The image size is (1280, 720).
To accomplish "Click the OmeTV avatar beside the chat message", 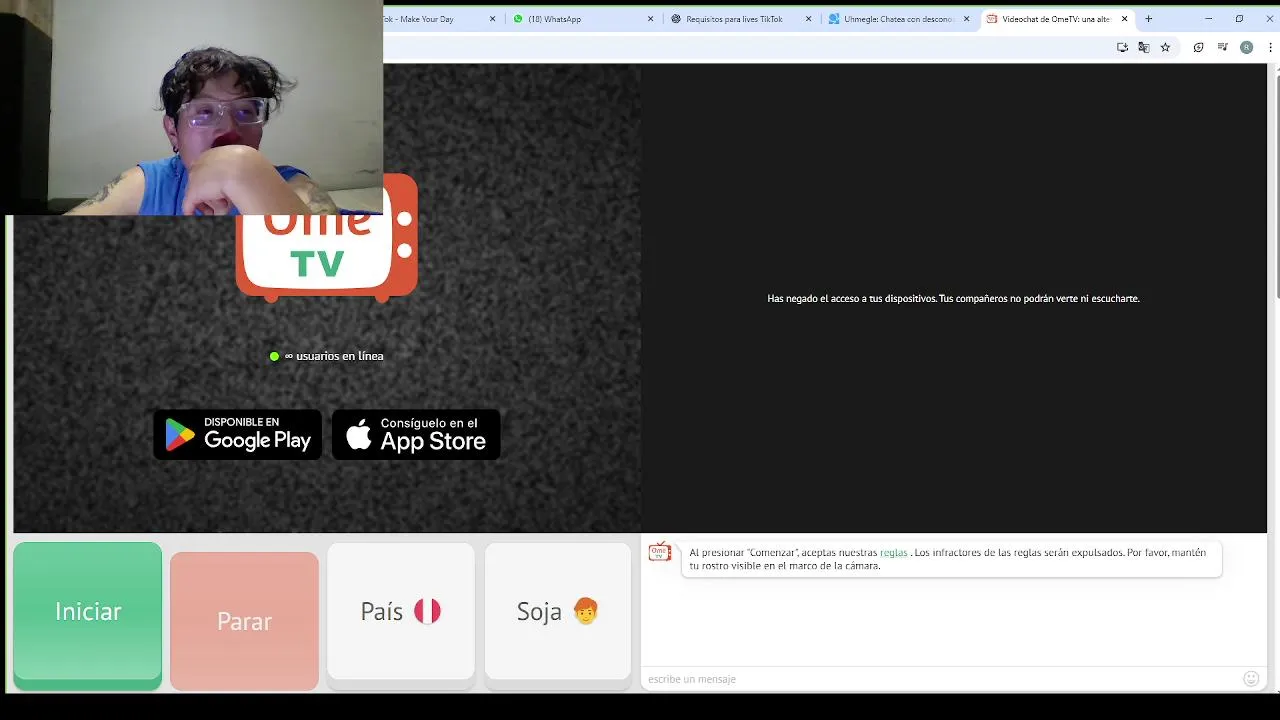I will coord(659,552).
